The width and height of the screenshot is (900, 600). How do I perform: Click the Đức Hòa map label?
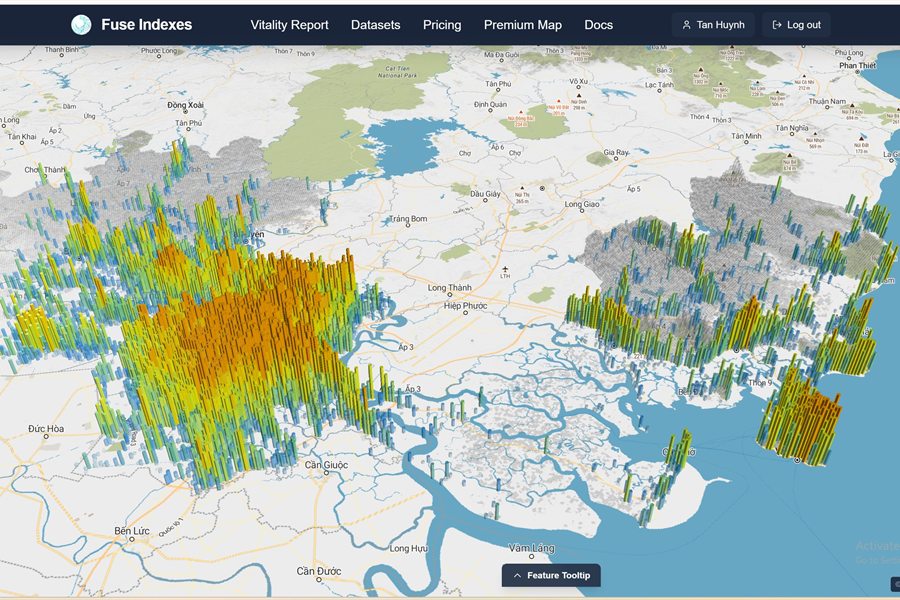[x=46, y=428]
